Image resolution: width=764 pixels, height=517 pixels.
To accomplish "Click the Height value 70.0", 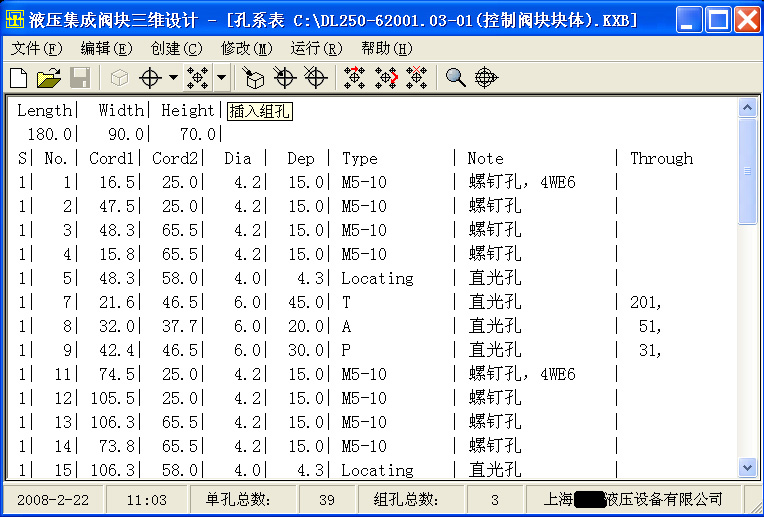I will click(x=197, y=134).
